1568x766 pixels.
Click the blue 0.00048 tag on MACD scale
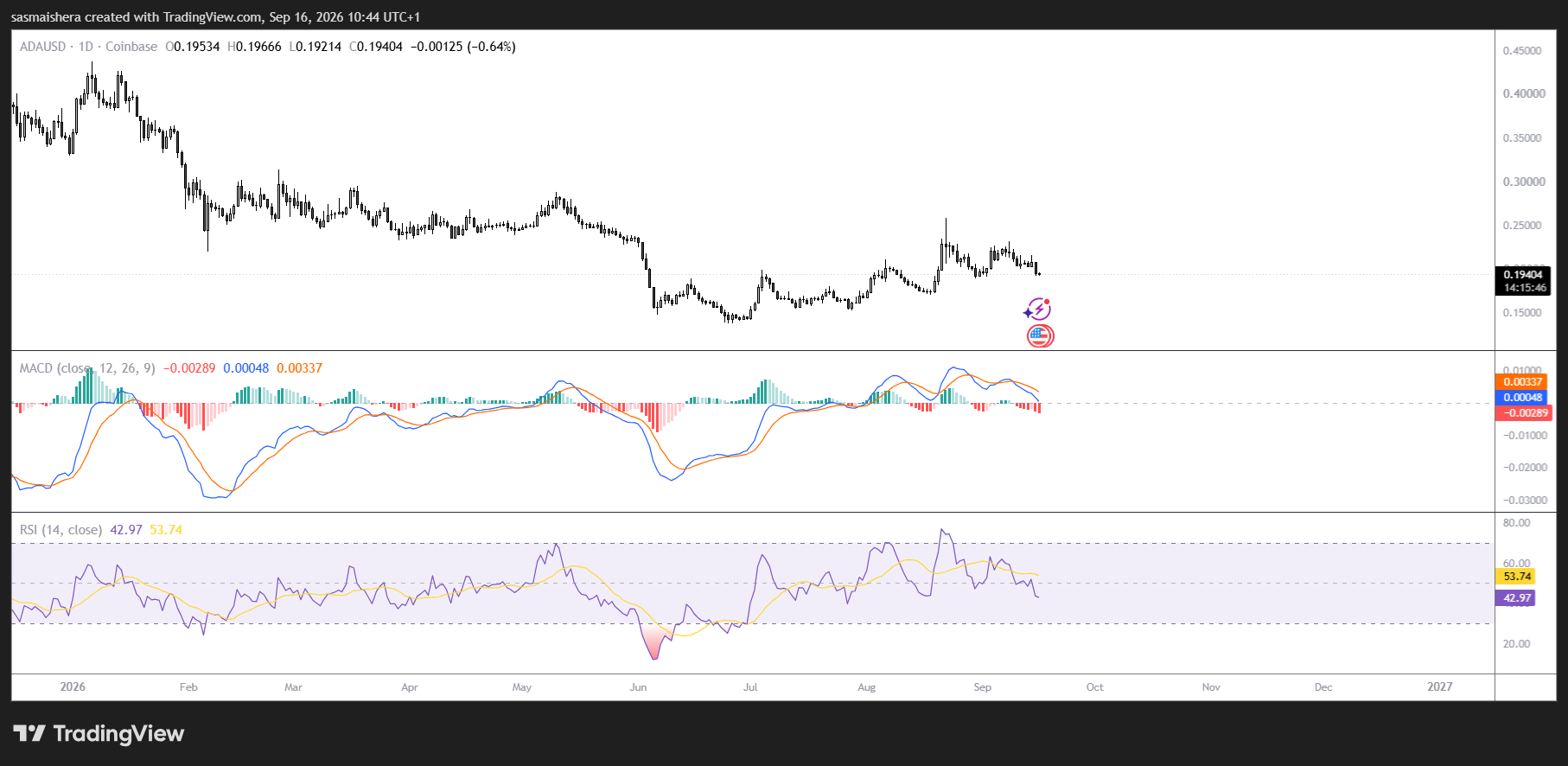tap(1522, 398)
